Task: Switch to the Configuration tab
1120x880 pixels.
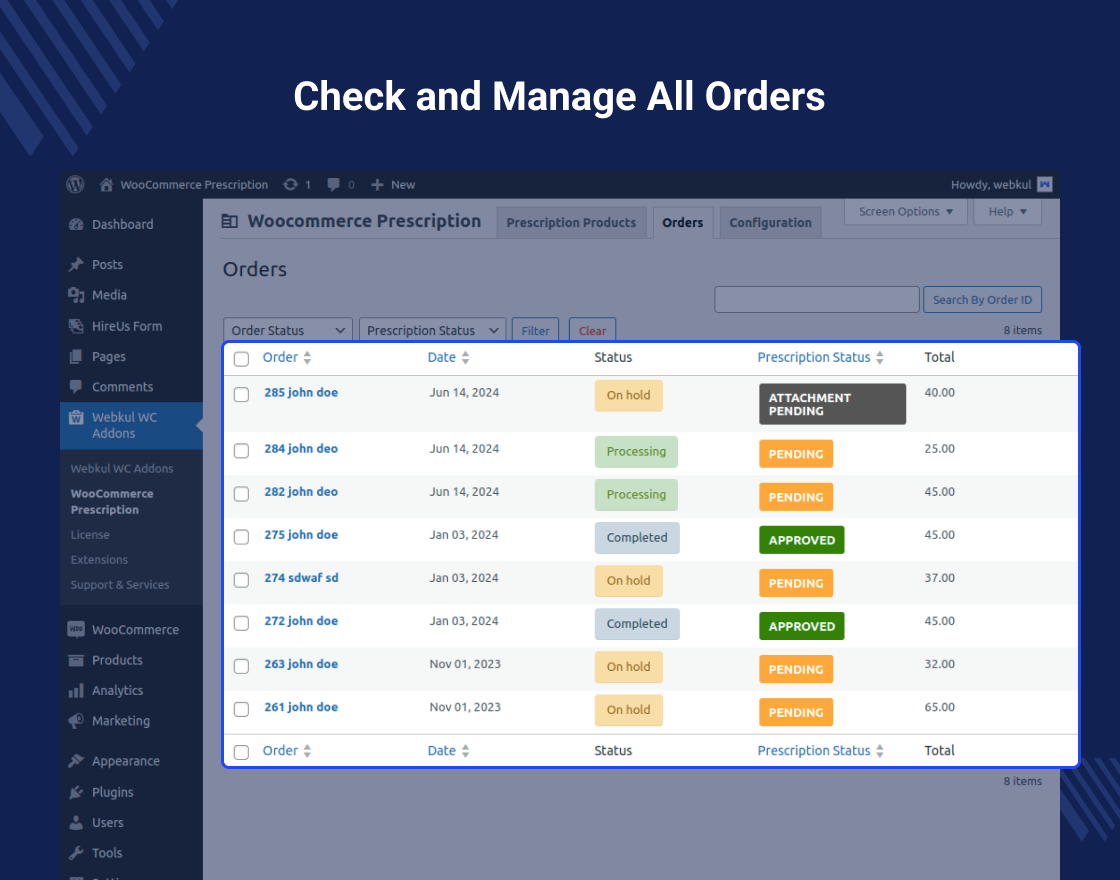Action: 770,222
